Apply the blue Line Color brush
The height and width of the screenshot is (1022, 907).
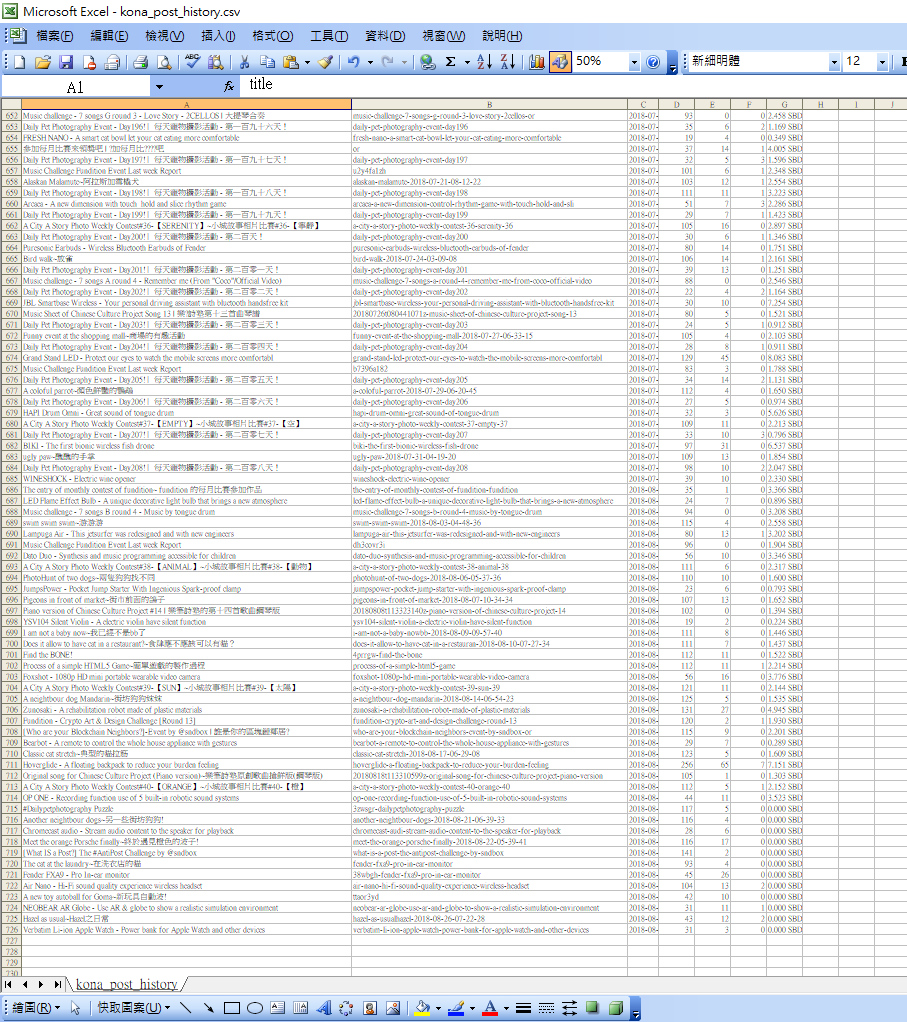(456, 1008)
